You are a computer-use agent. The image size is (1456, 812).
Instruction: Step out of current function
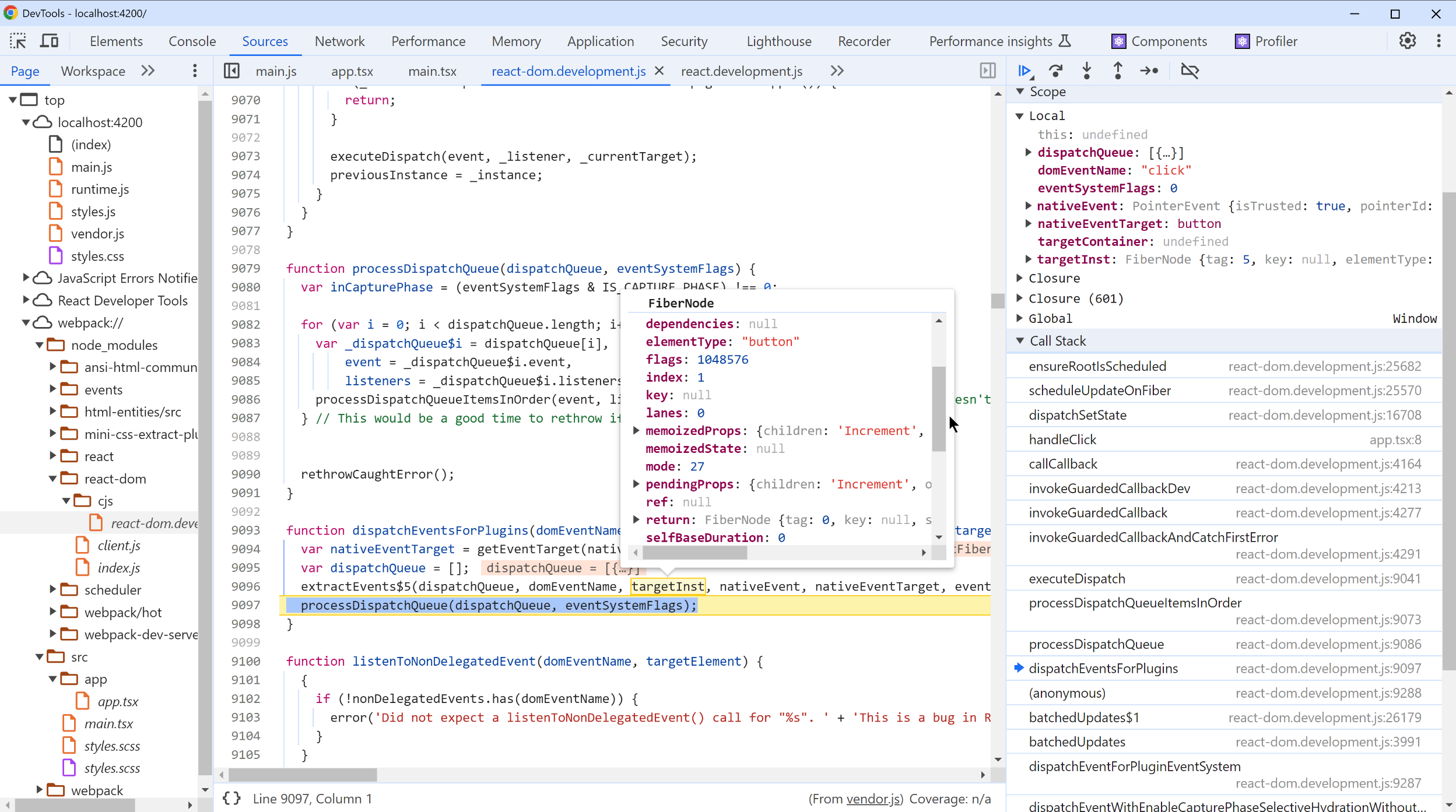[x=1118, y=71]
